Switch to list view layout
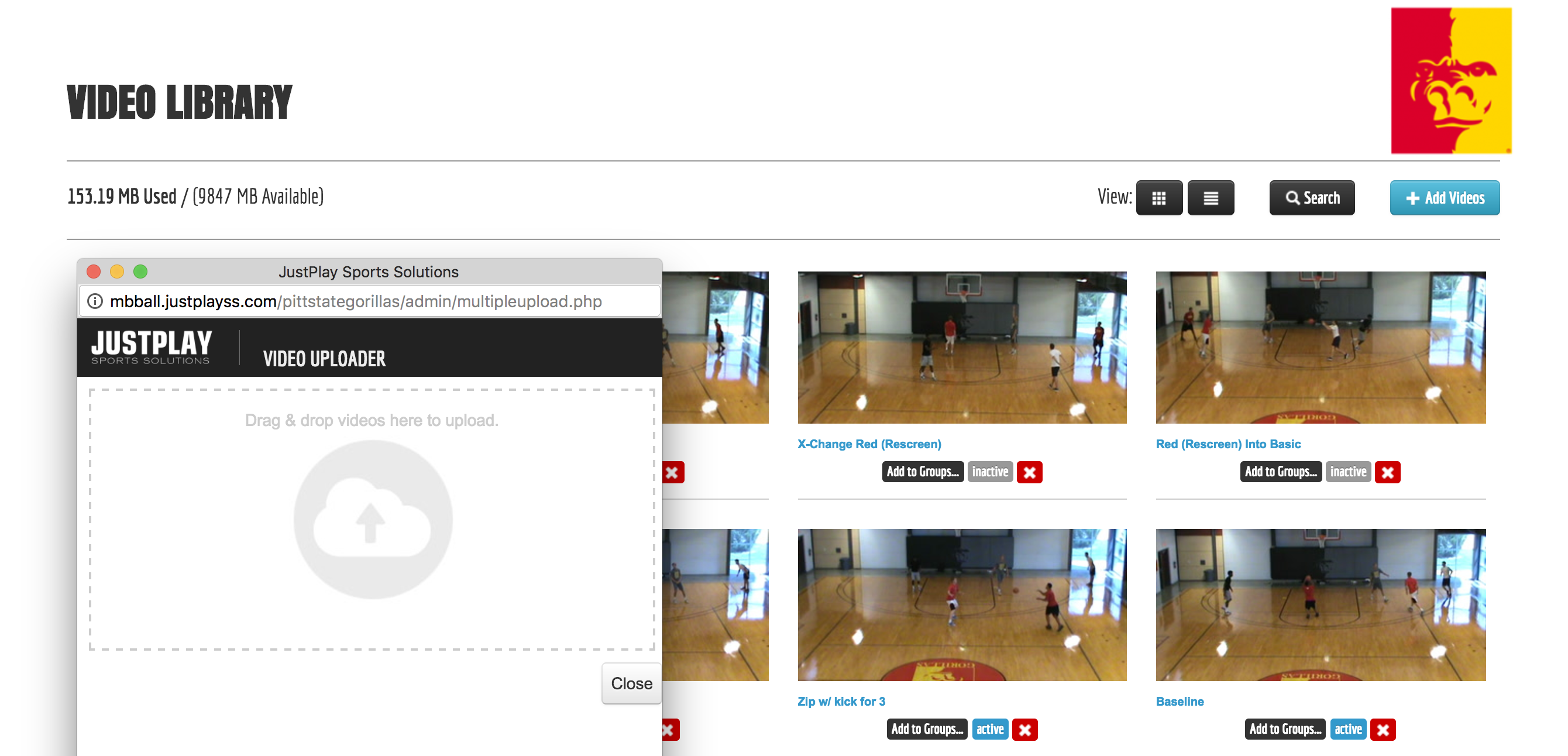 tap(1210, 198)
